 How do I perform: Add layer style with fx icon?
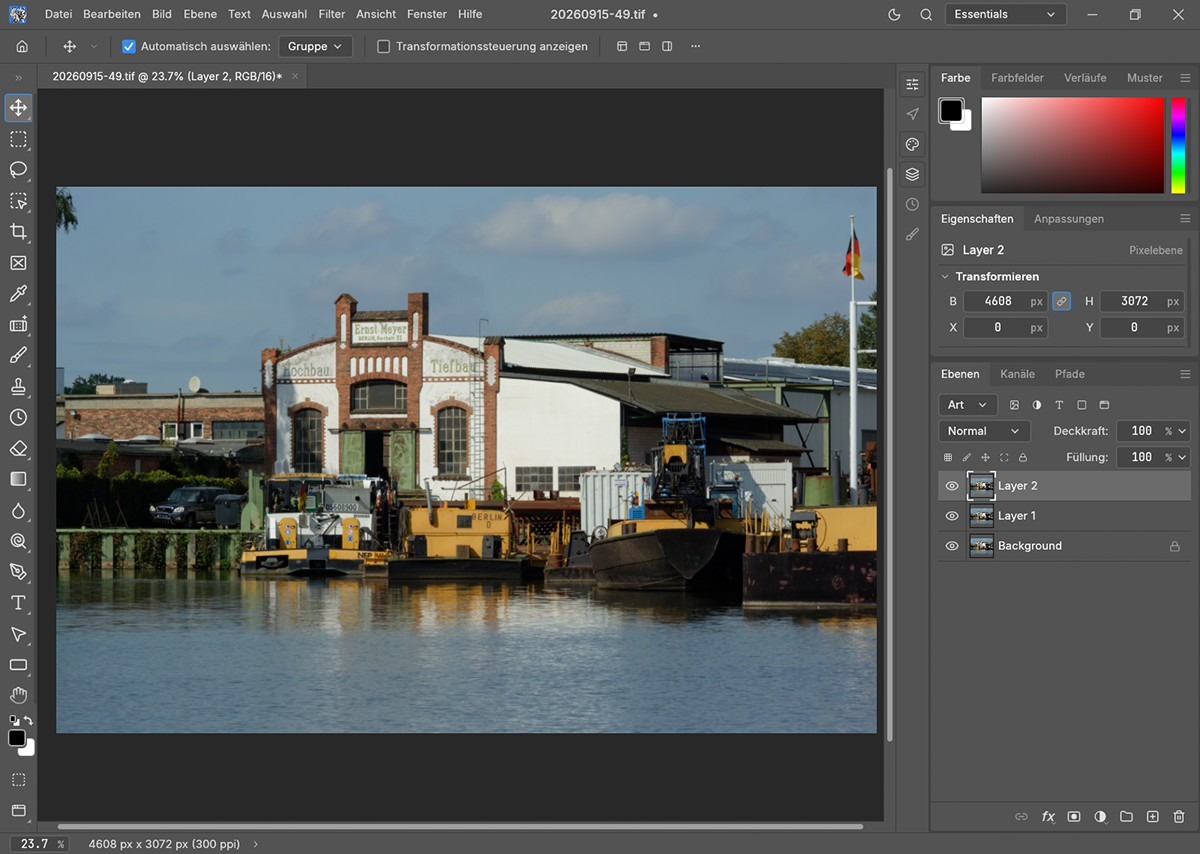(1048, 817)
